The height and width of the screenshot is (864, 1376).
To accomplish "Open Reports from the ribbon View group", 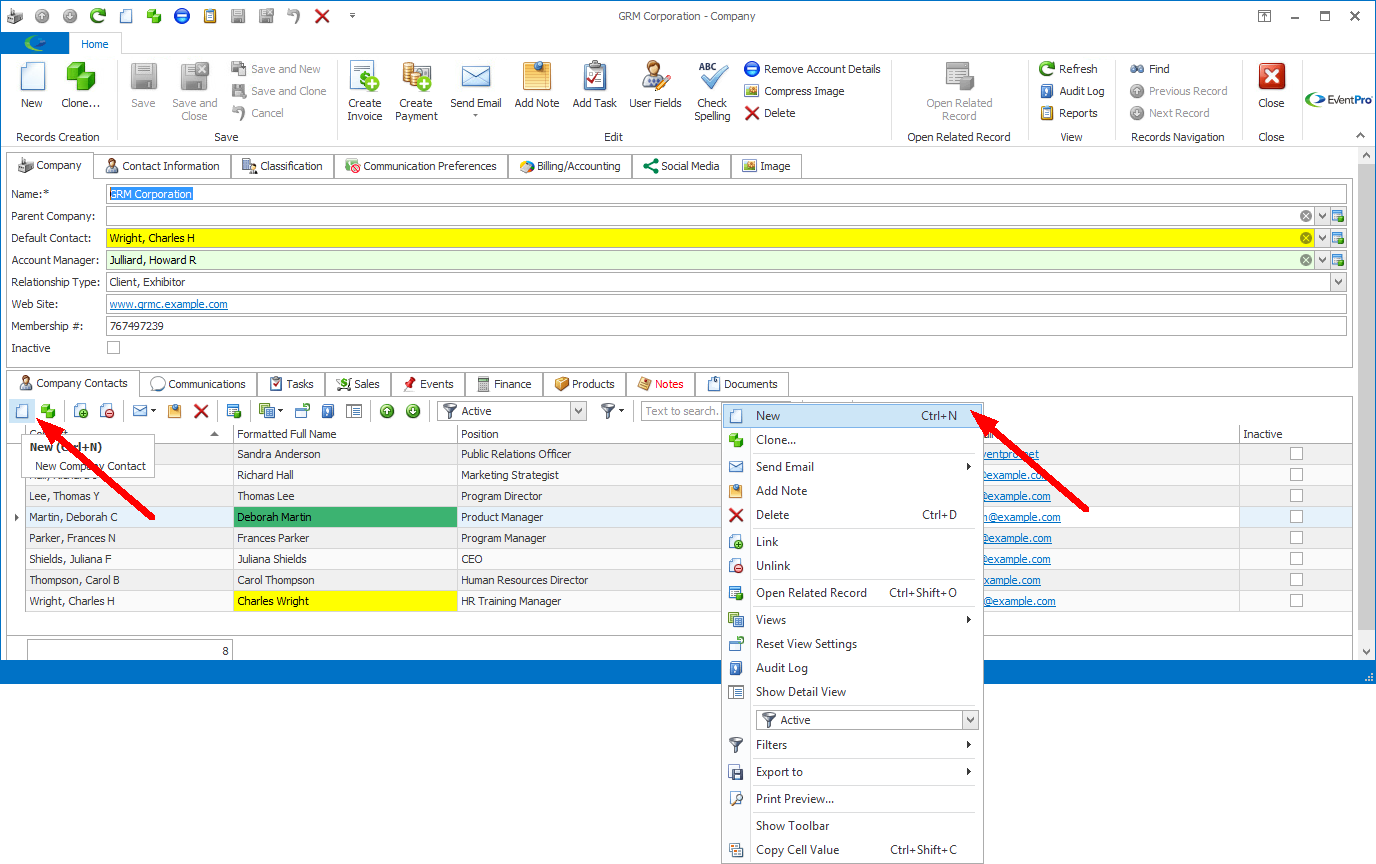I will (x=1068, y=113).
